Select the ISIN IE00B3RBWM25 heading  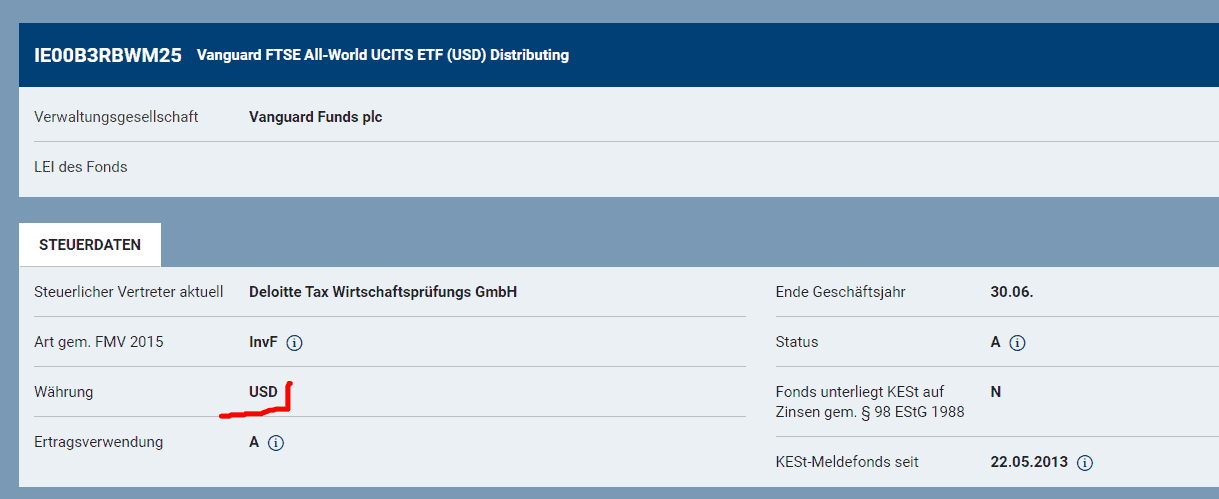[108, 55]
